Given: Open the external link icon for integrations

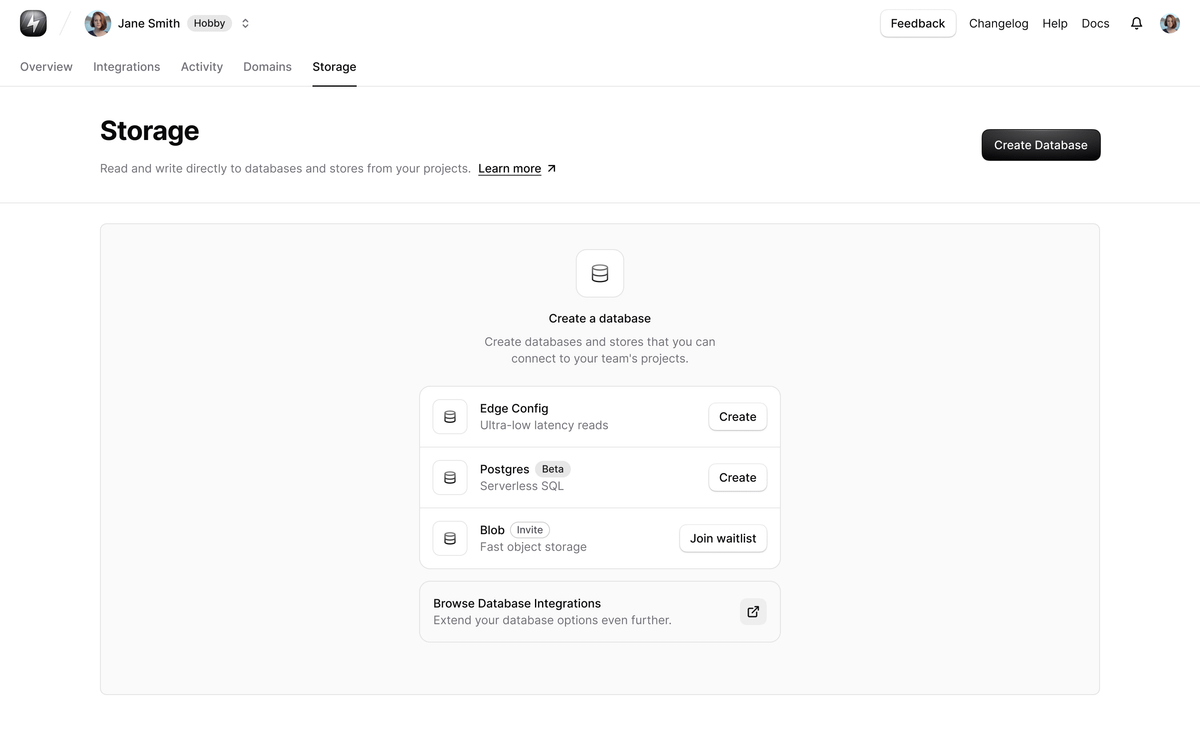Looking at the screenshot, I should [x=753, y=612].
